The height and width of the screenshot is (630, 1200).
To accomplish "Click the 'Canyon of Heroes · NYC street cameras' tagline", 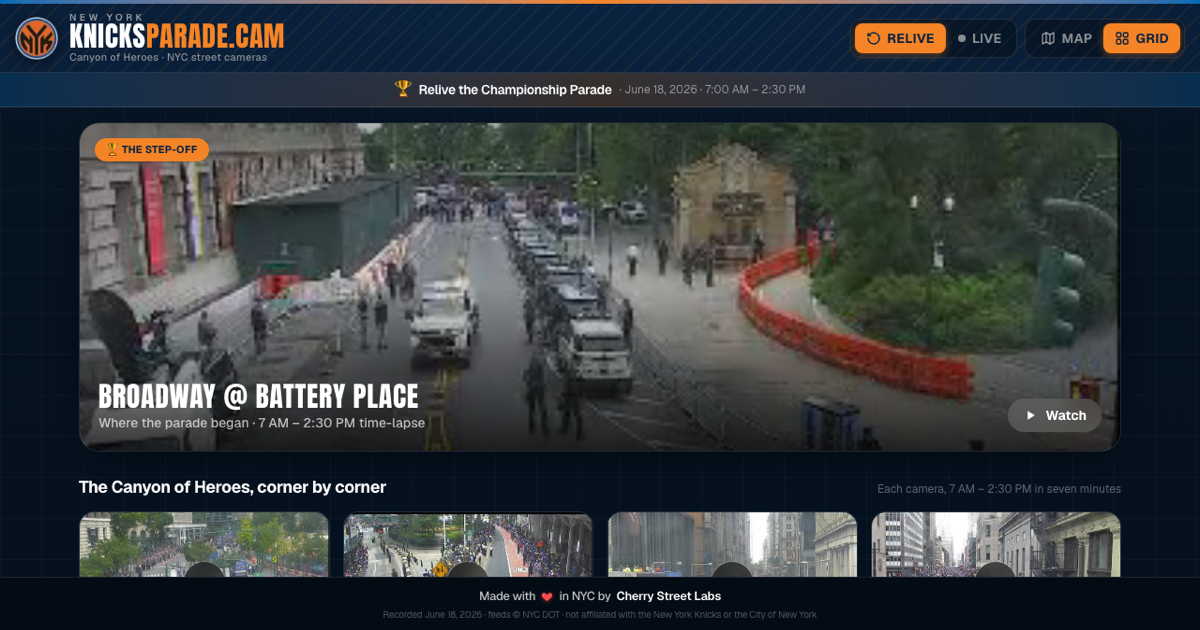I will [168, 58].
